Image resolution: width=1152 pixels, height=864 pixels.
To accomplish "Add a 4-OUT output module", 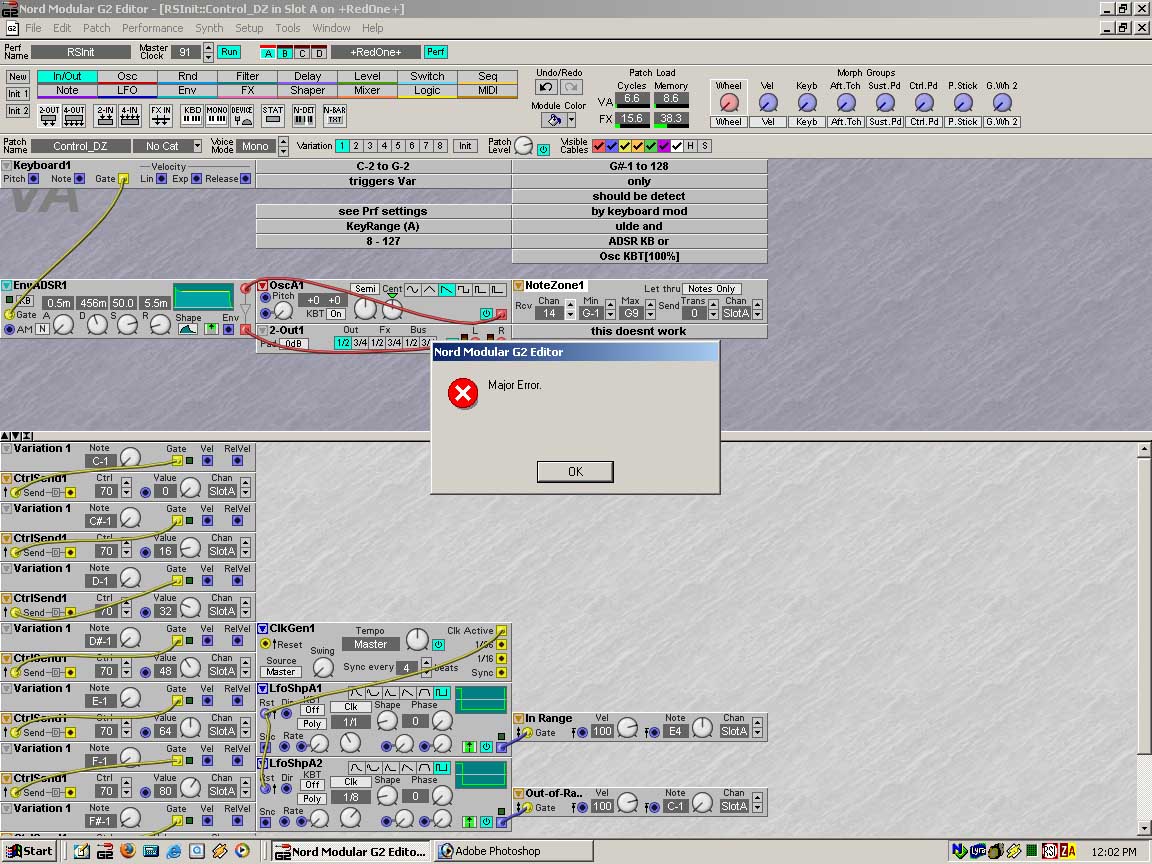I will coord(73,115).
